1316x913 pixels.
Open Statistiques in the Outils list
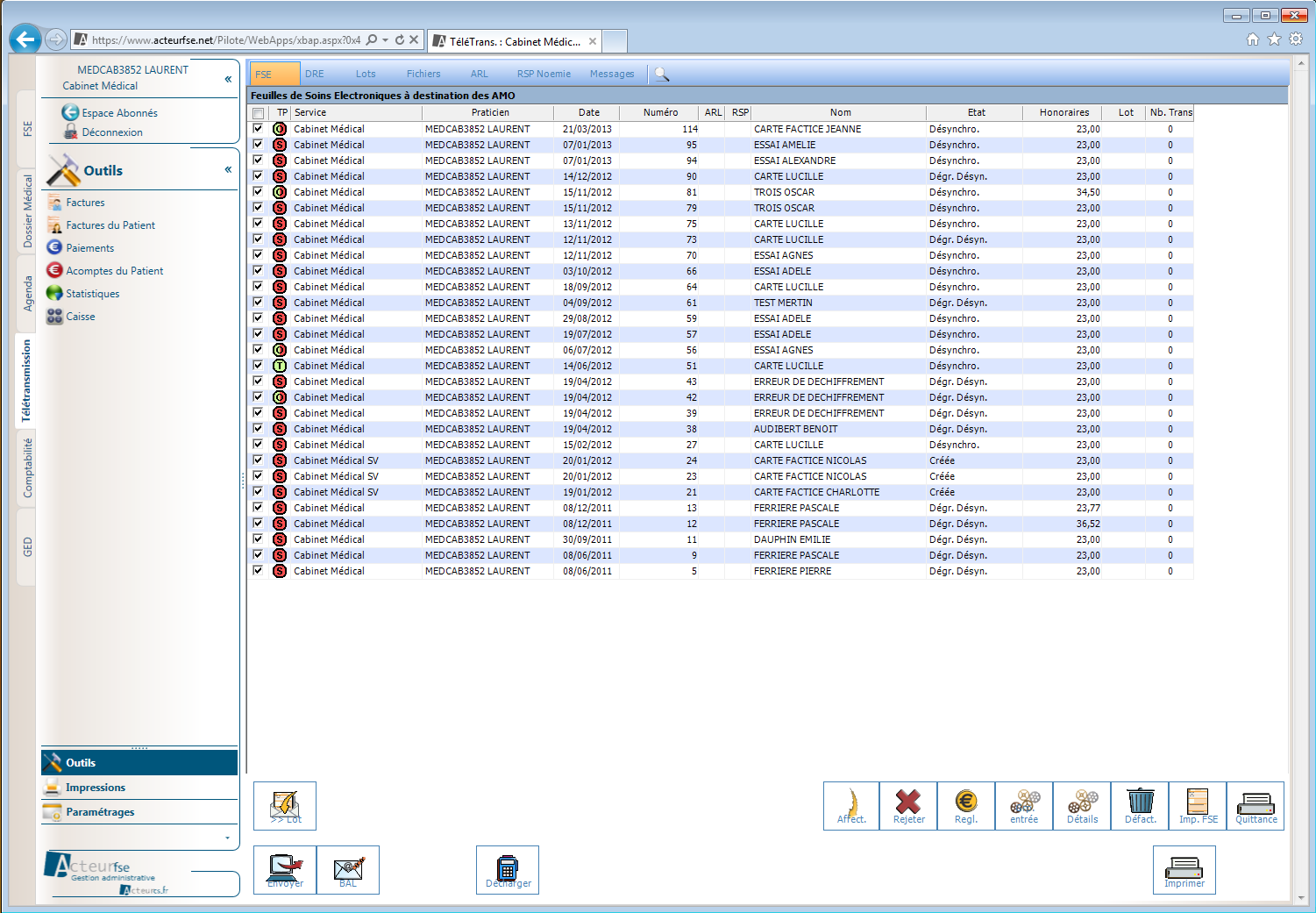coord(92,294)
